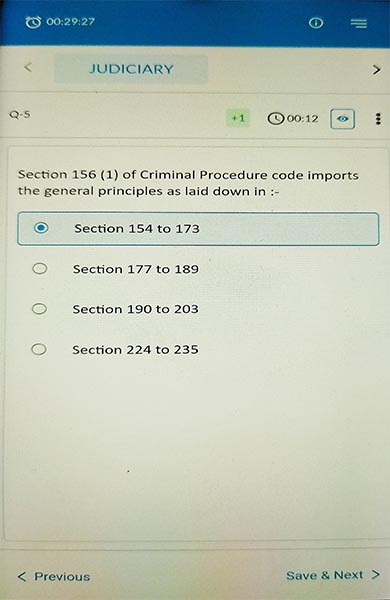Click Save & Next button

point(333,575)
